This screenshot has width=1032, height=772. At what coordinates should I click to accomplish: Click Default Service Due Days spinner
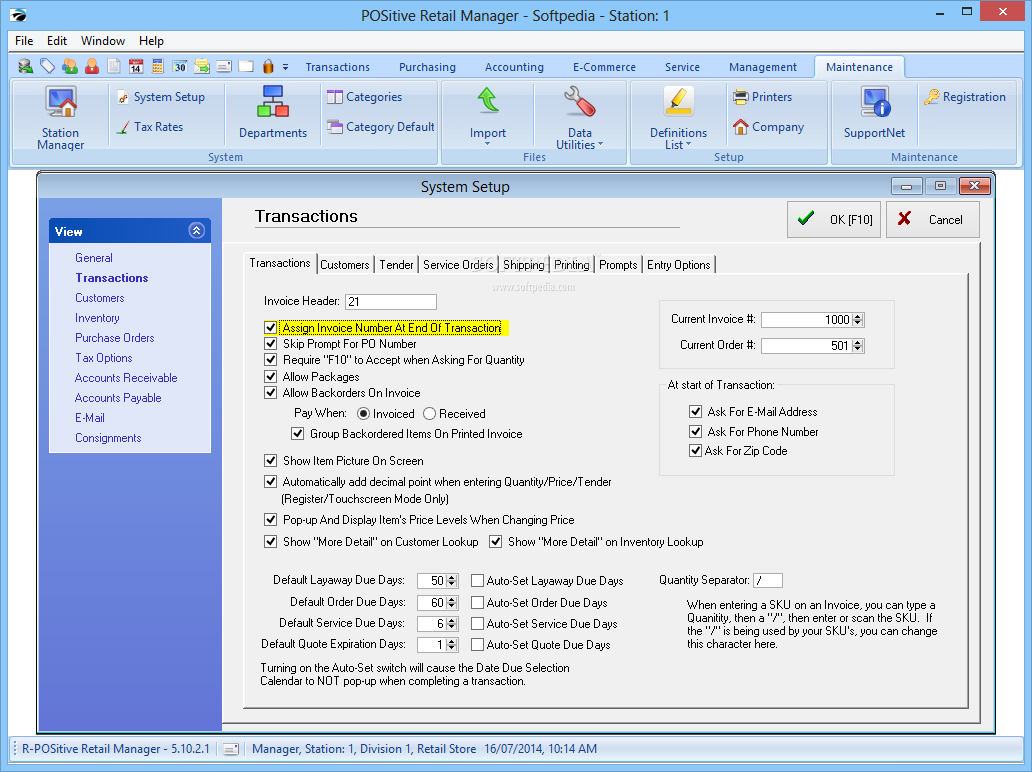pos(452,623)
